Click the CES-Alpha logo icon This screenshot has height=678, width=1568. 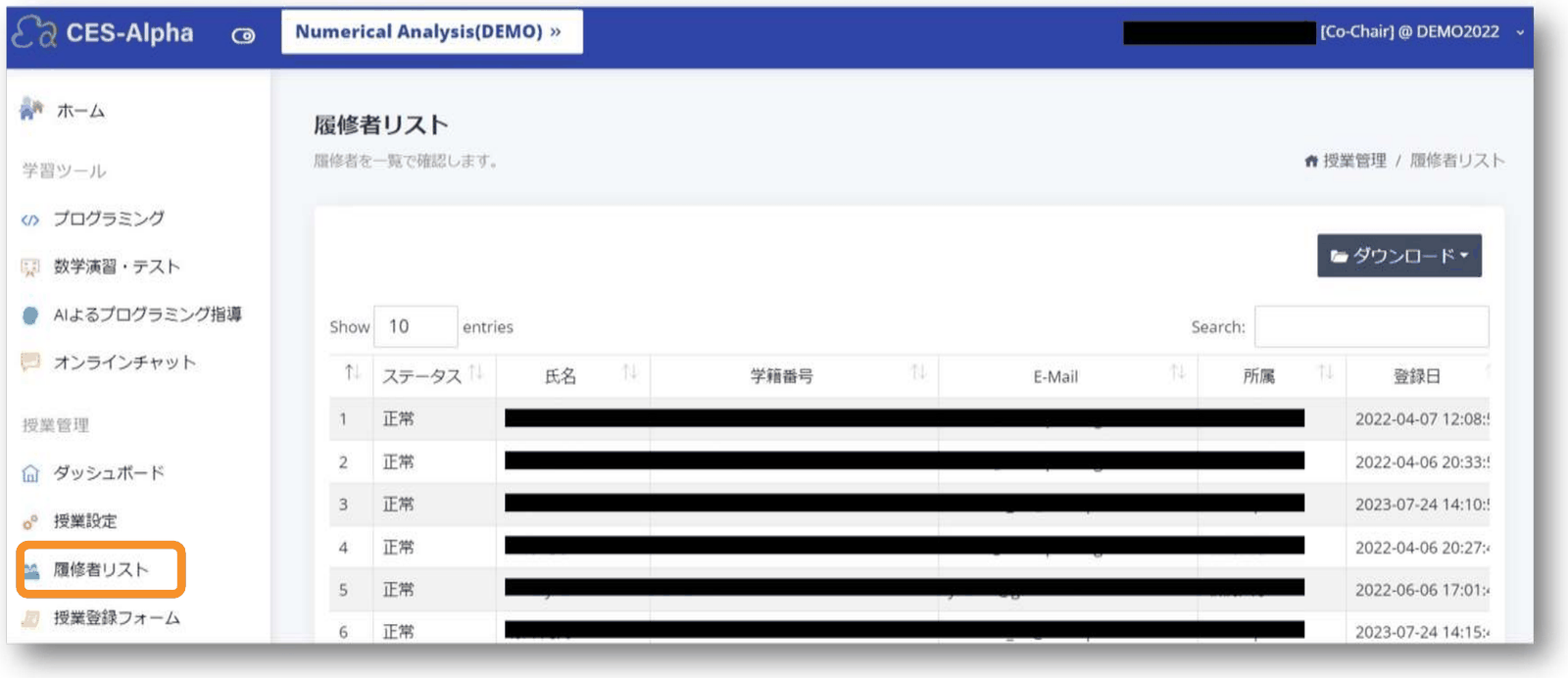[35, 32]
